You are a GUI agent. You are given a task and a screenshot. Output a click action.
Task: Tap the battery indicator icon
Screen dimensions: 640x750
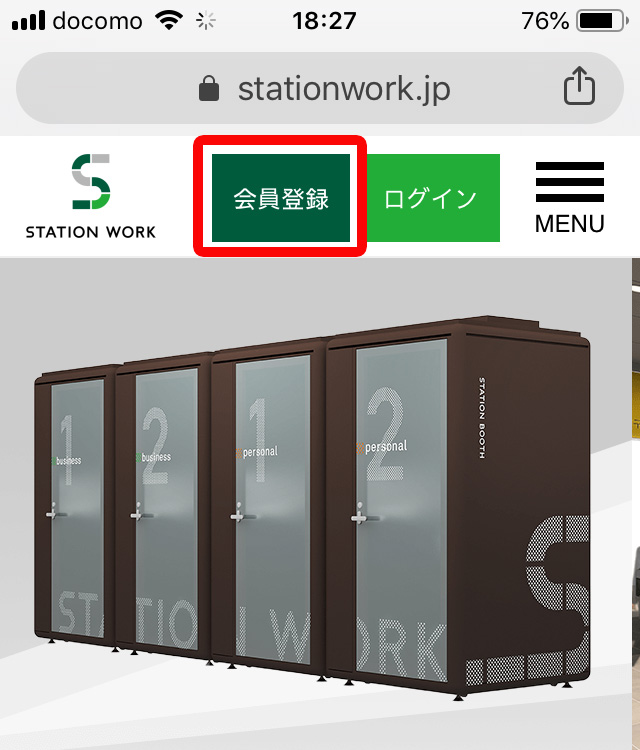603,21
